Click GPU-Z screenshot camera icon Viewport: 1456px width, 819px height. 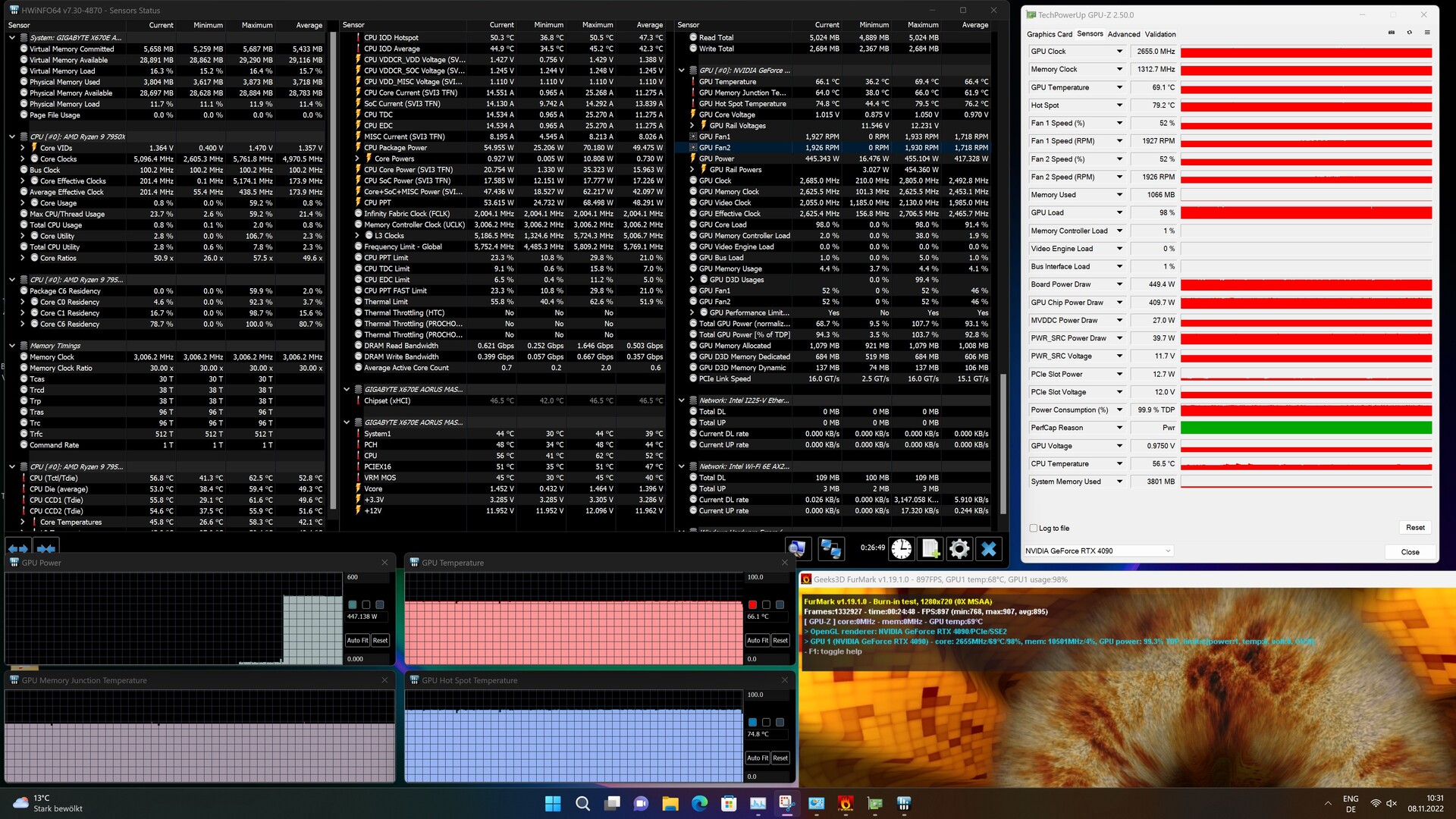click(1391, 33)
